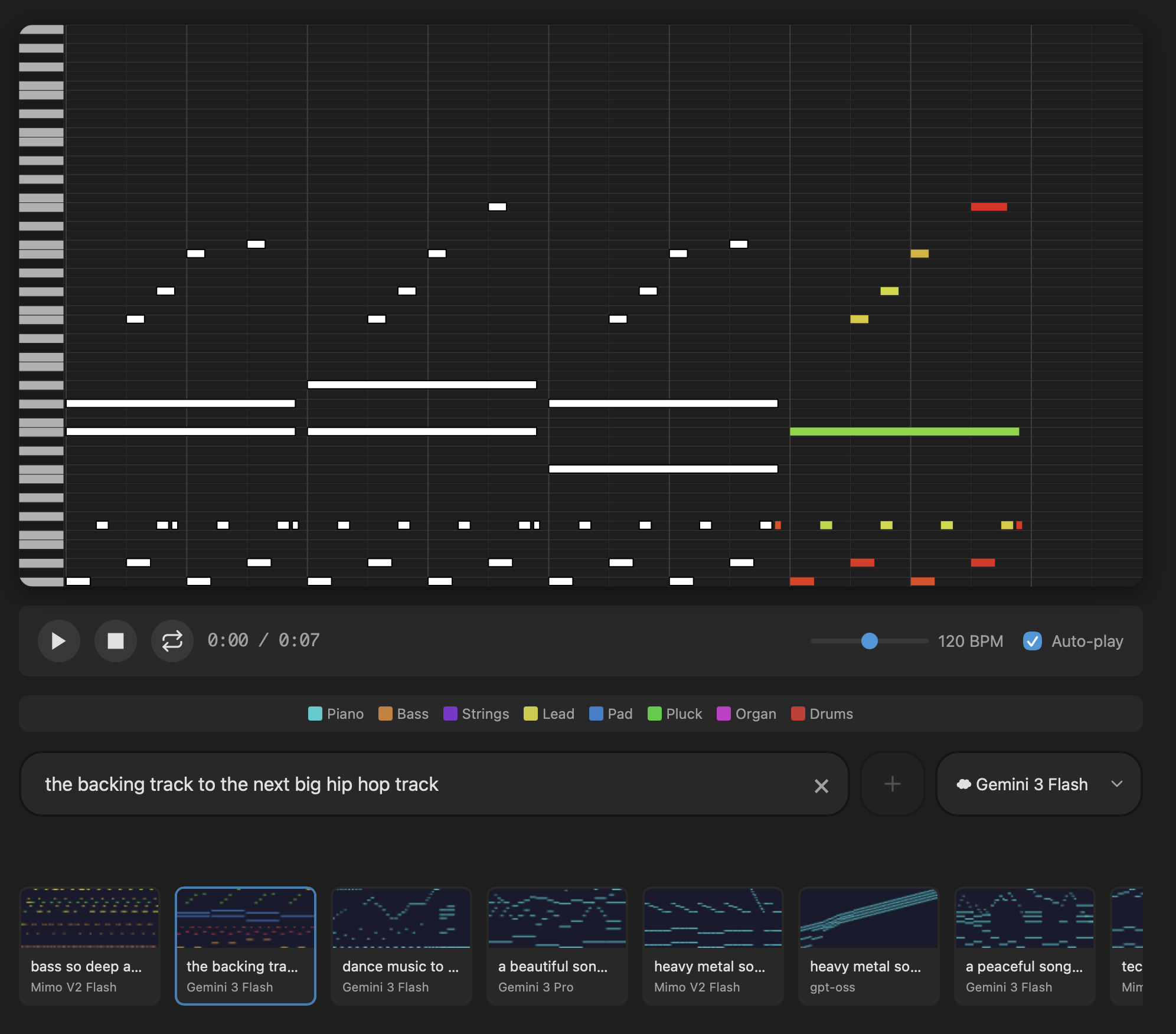The image size is (1176, 1034).
Task: Click the Piano legend swatch
Action: point(315,714)
